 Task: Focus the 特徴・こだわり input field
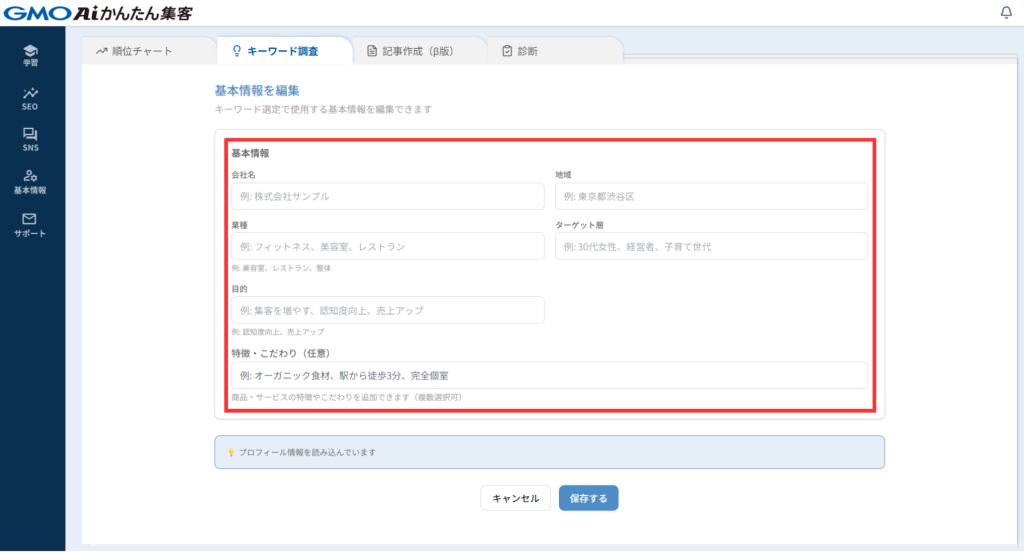549,375
